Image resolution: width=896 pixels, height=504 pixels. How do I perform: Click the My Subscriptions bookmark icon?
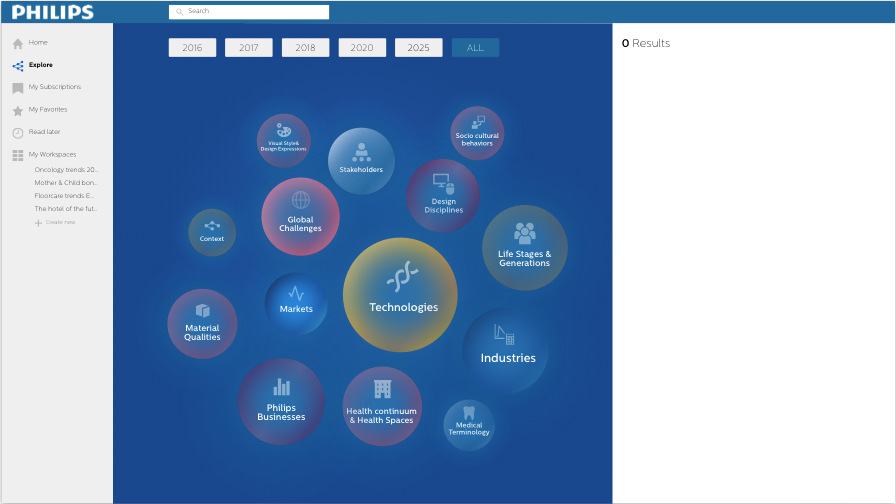[x=18, y=87]
